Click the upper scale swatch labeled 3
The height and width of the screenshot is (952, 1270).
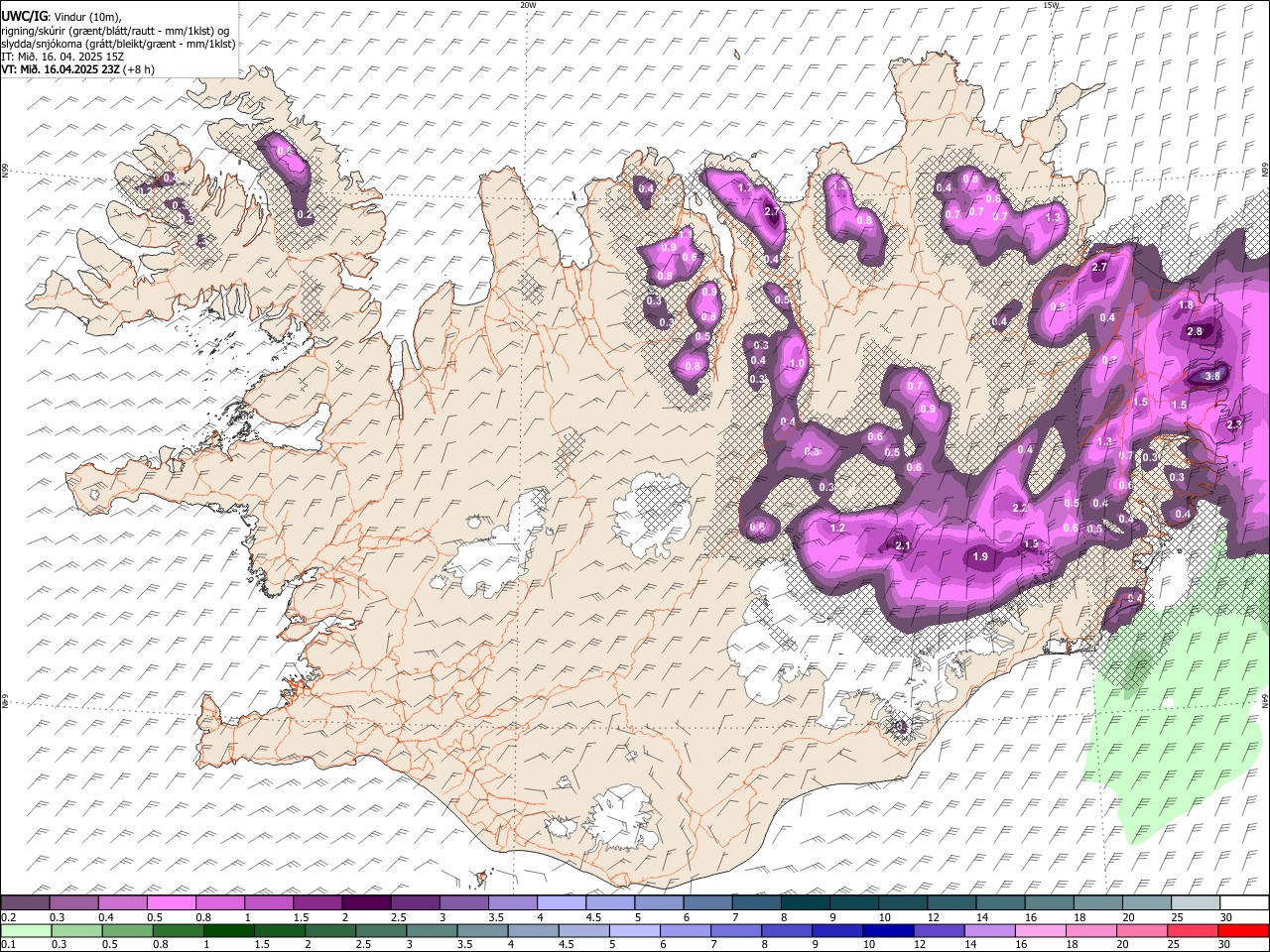(462, 903)
